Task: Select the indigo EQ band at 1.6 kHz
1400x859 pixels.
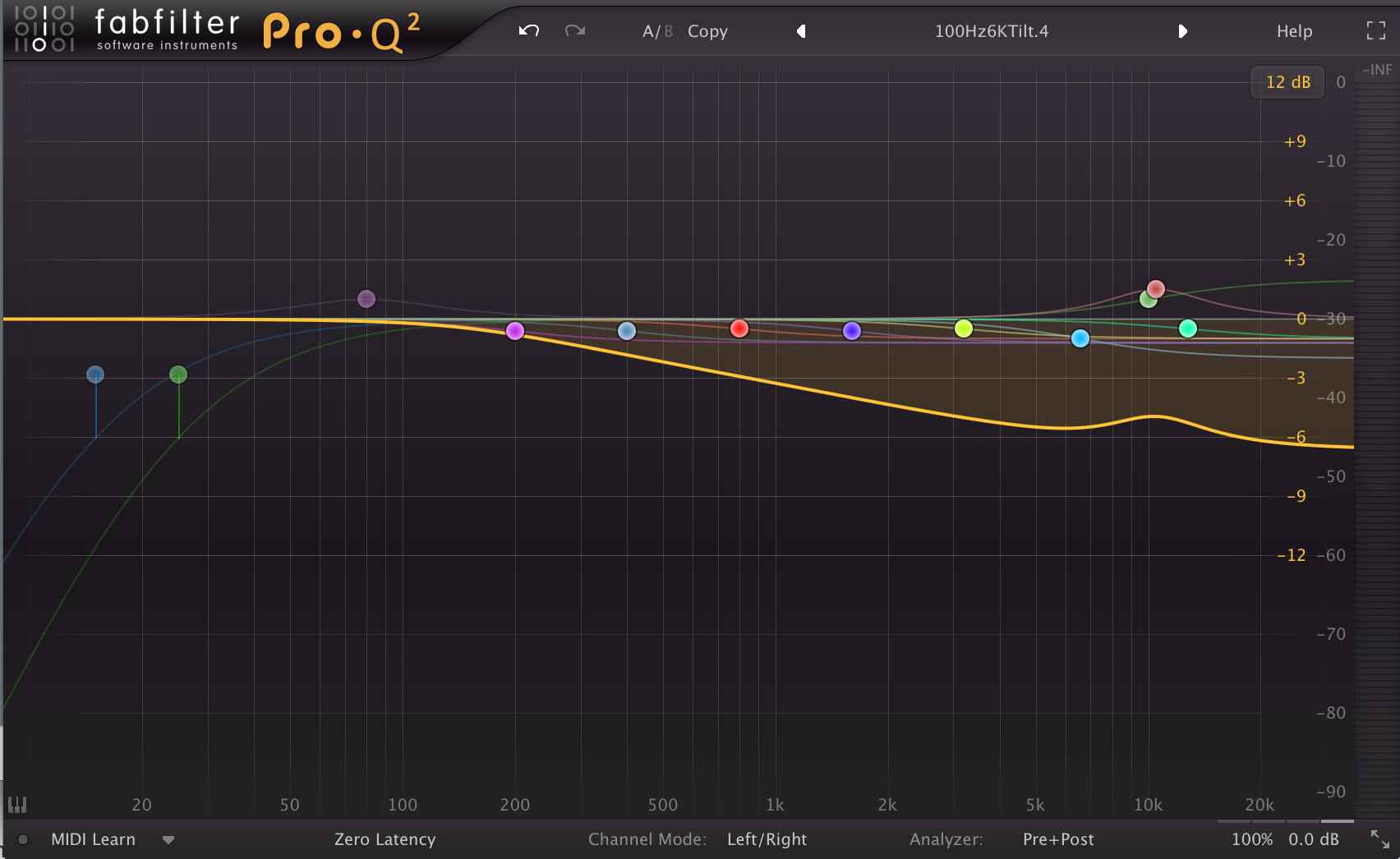Action: [852, 331]
